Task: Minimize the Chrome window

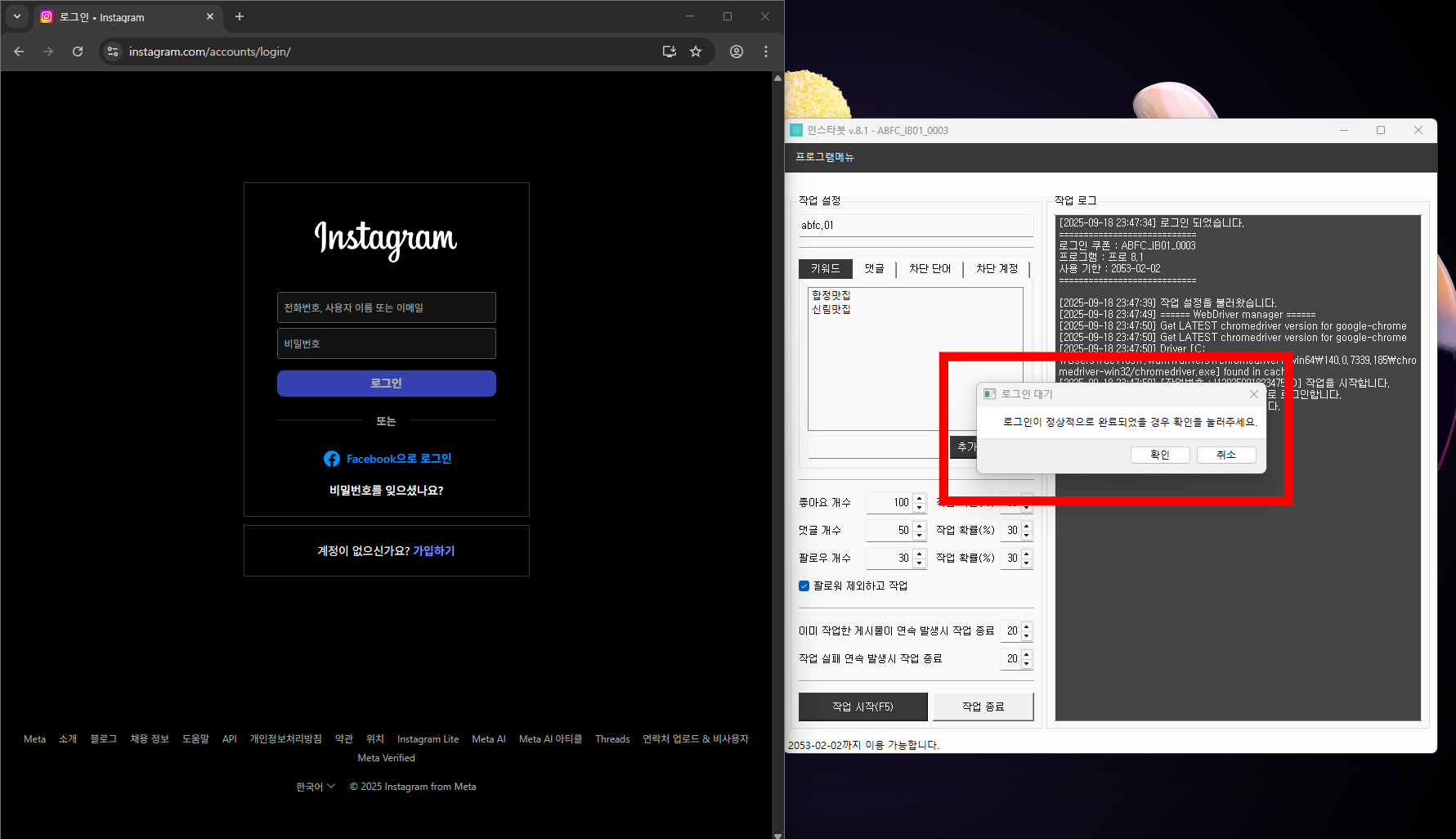Action: click(690, 16)
